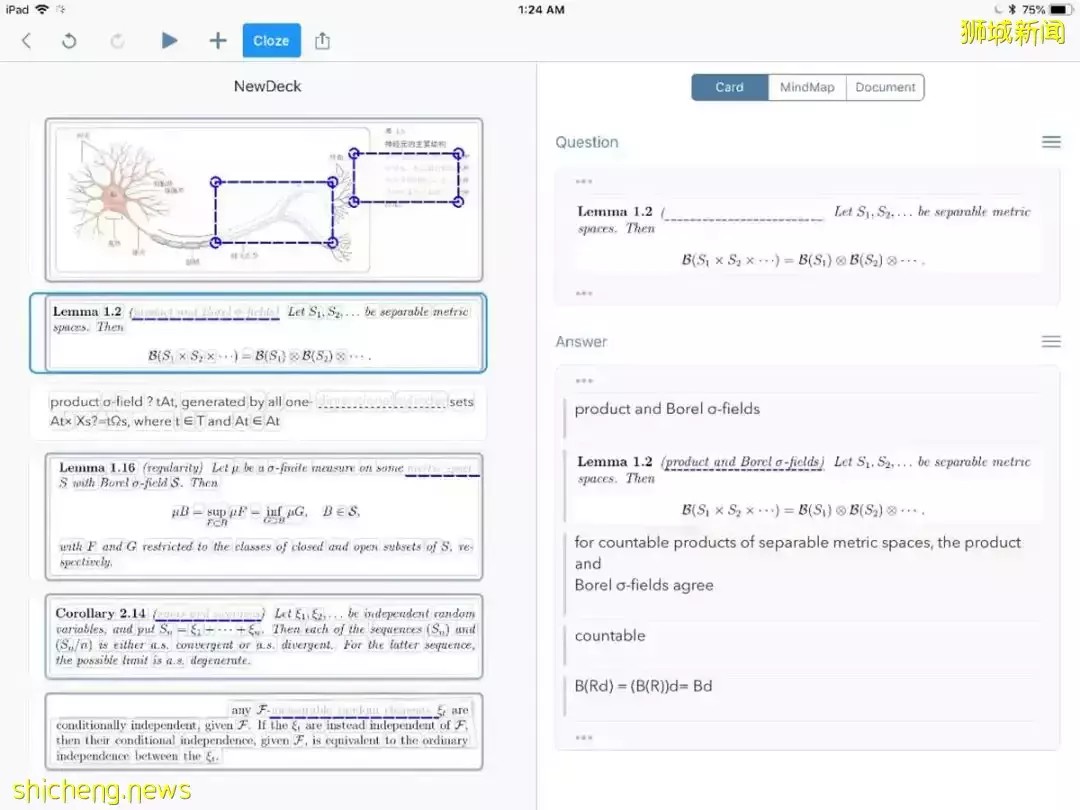Image resolution: width=1080 pixels, height=810 pixels.
Task: Open the Corollary 2.14 card
Action: click(x=264, y=637)
